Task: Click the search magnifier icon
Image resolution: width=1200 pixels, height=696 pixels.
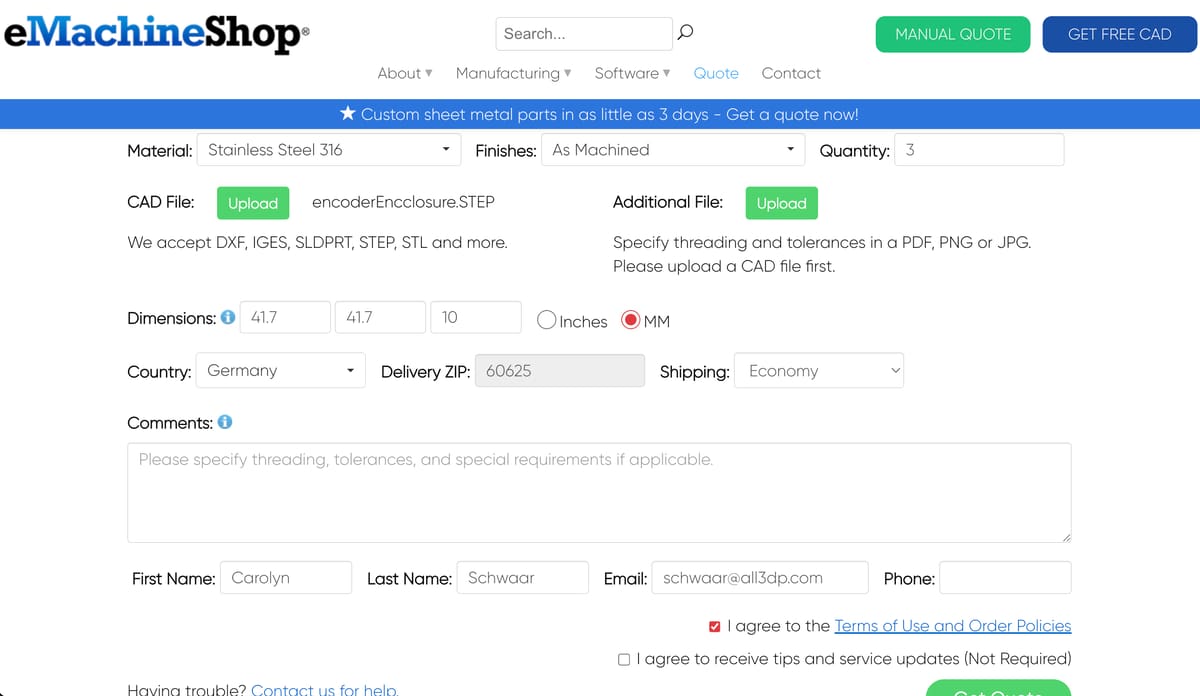Action: pos(685,33)
